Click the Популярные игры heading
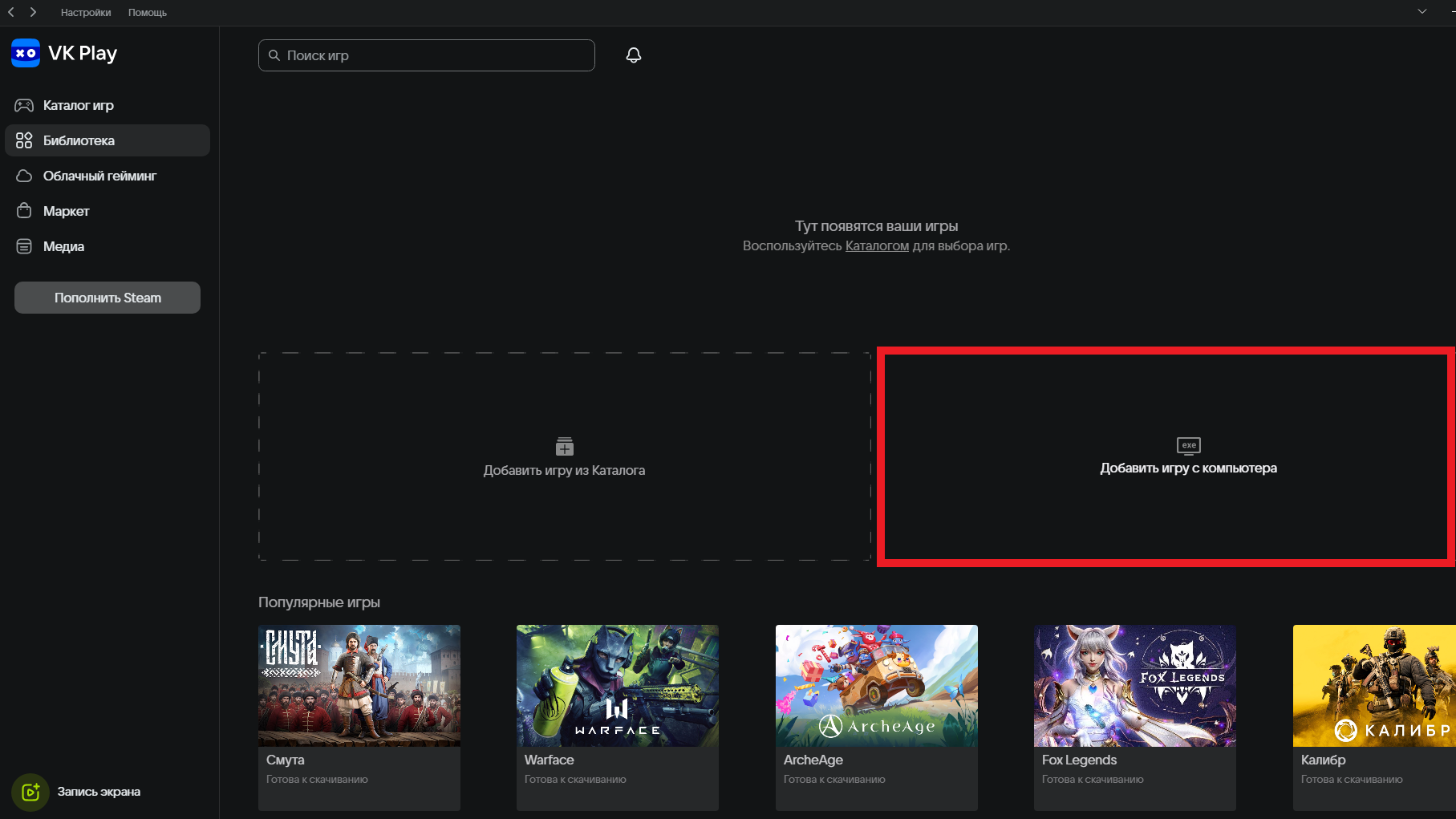This screenshot has width=1456, height=819. [x=319, y=602]
